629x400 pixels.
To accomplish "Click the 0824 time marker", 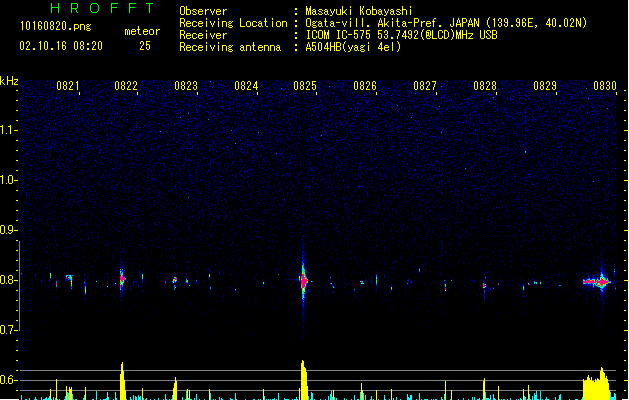I will pyautogui.click(x=246, y=86).
